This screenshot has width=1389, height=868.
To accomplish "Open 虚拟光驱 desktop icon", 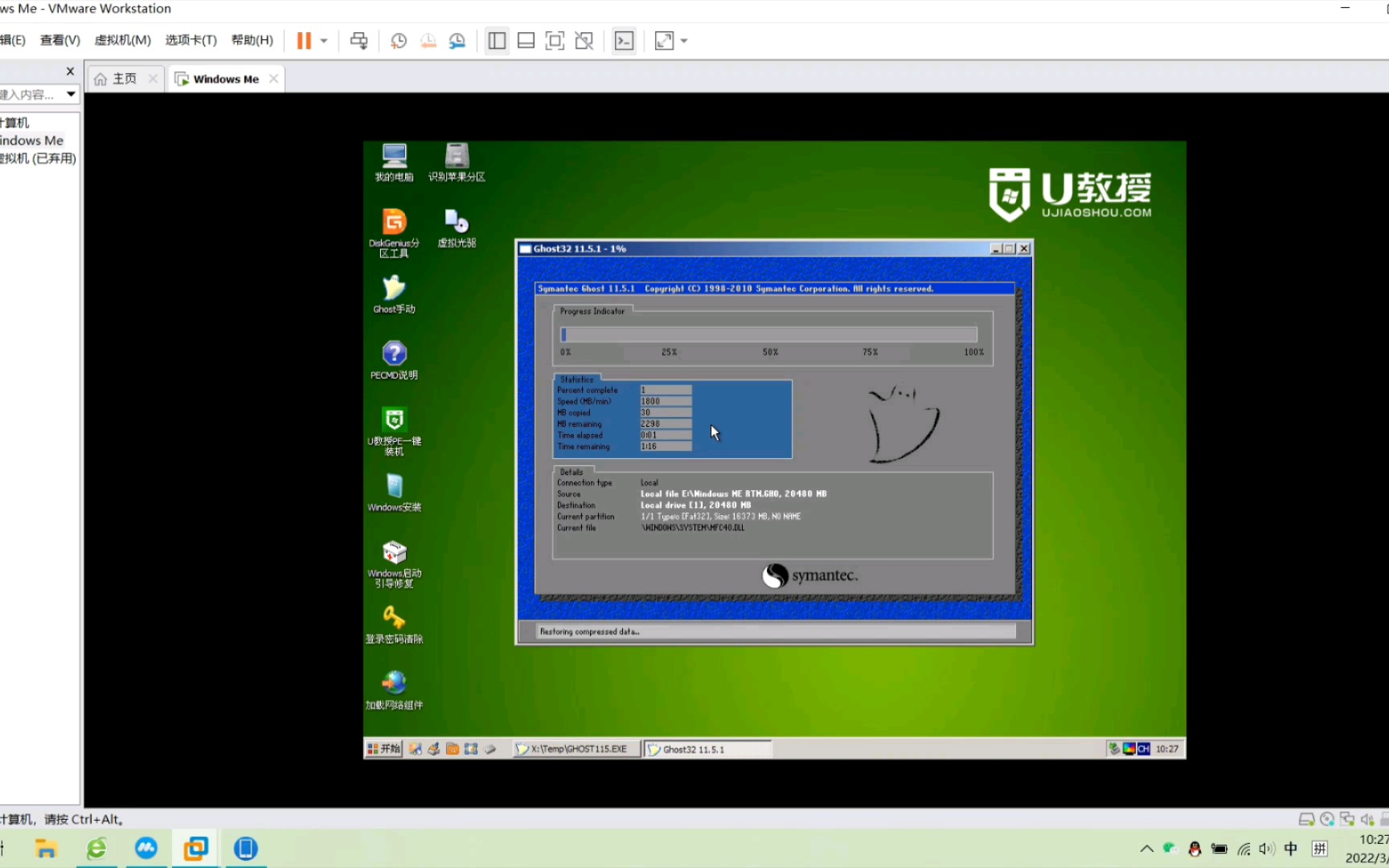I will [457, 228].
